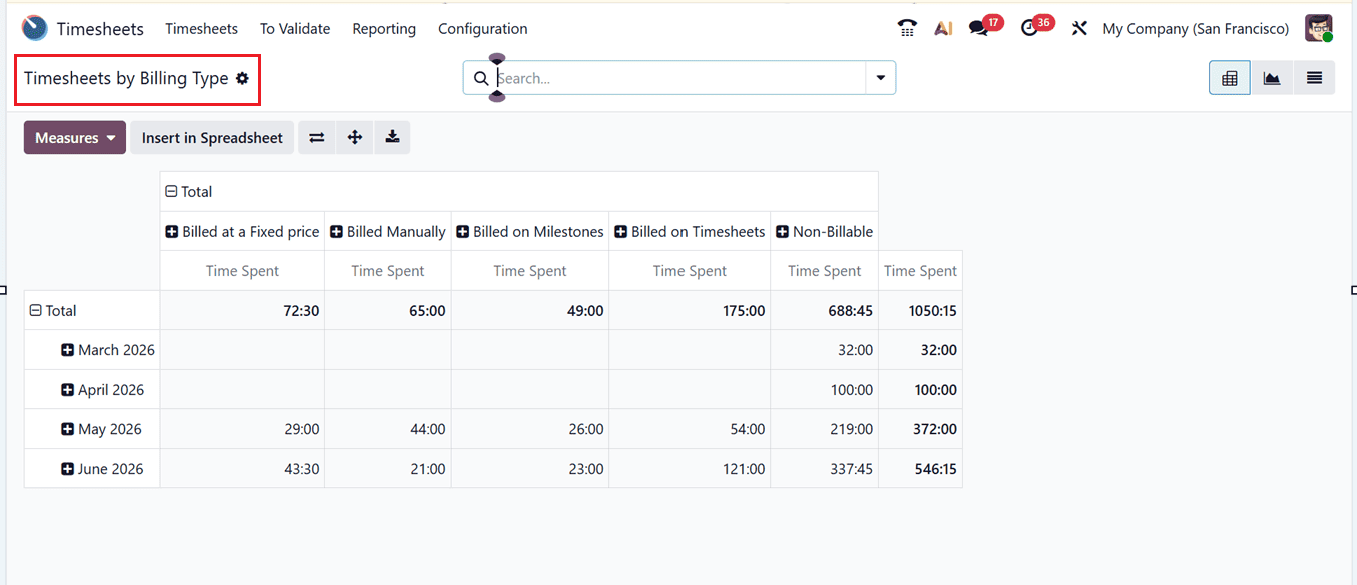Flip axis with the swap arrows icon
Screen dimensions: 1357x585
point(316,138)
